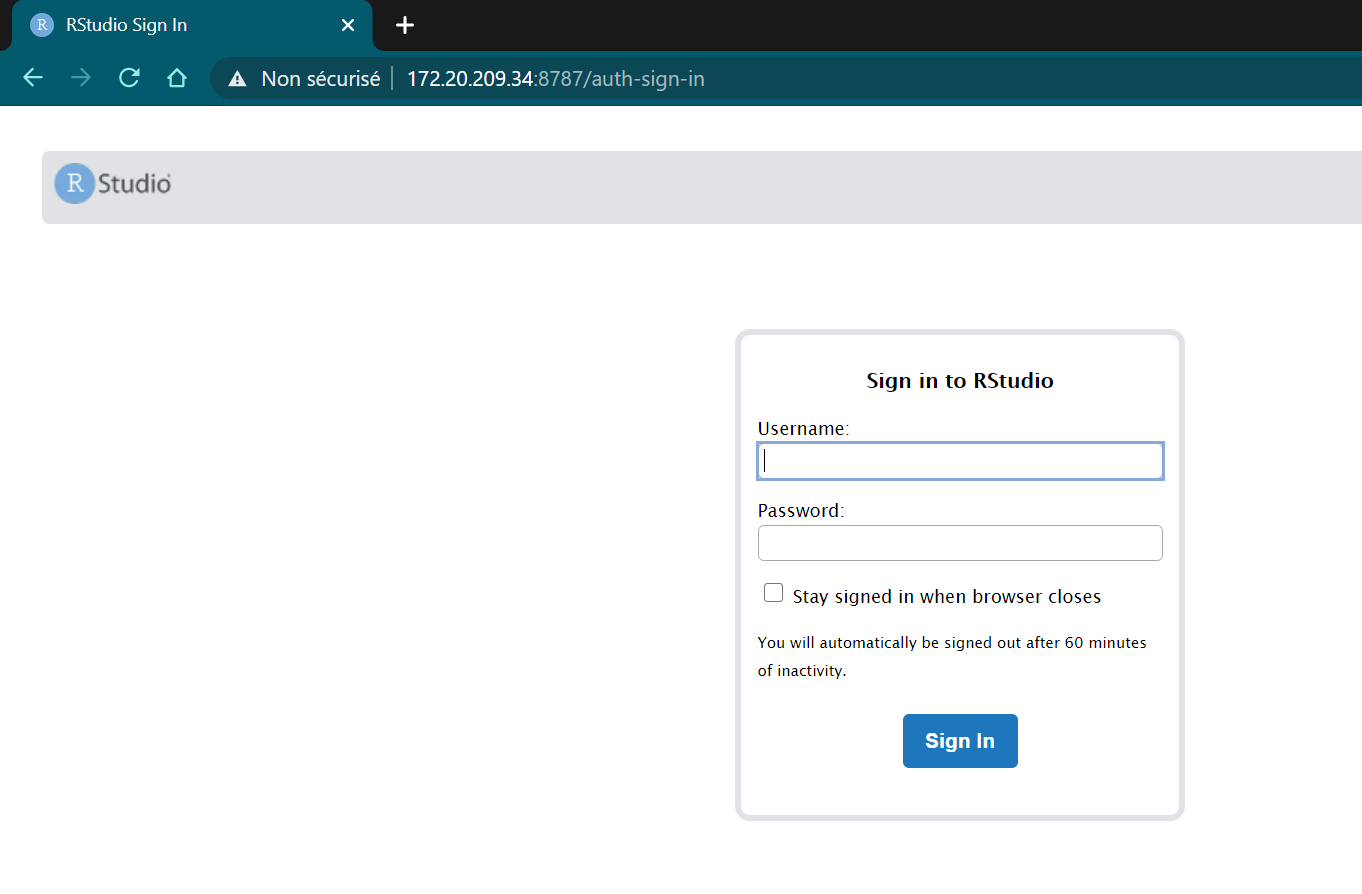The width and height of the screenshot is (1362, 894).
Task: Click the address bar URL text
Action: click(x=556, y=79)
